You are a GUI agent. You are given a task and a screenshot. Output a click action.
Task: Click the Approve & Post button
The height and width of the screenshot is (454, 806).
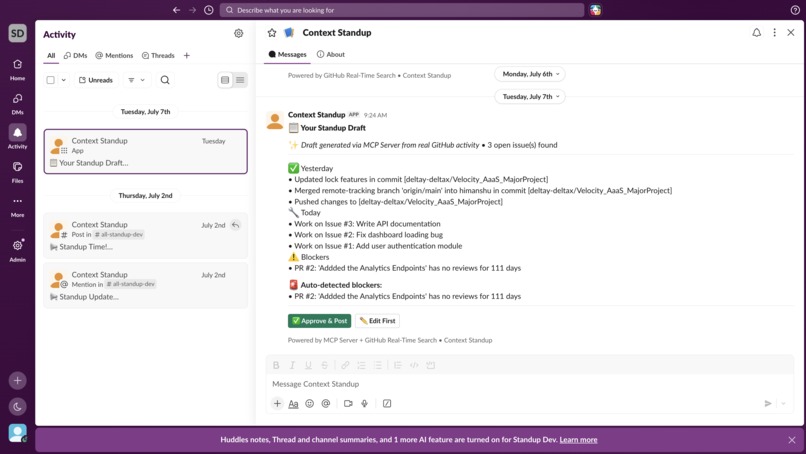point(319,321)
